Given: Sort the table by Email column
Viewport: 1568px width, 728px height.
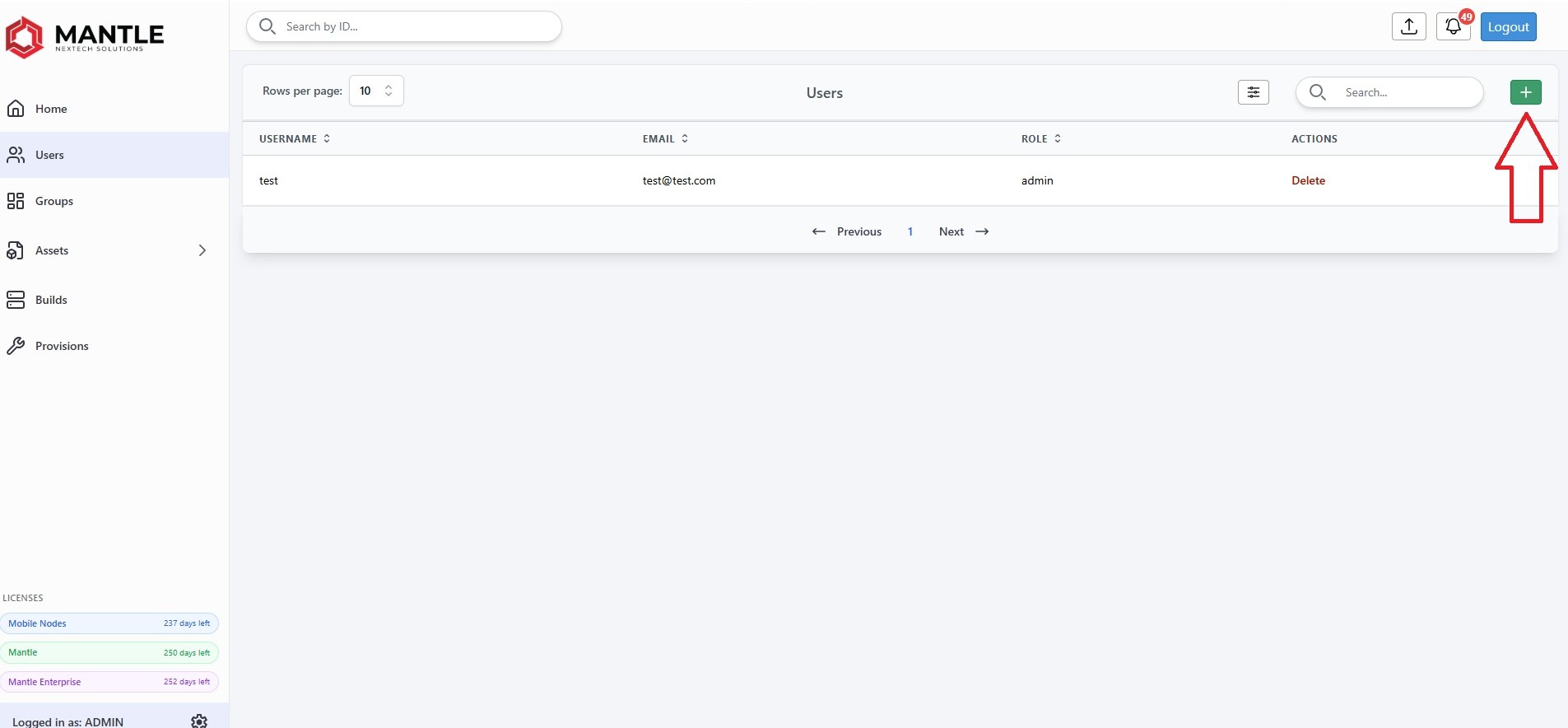Looking at the screenshot, I should point(665,138).
